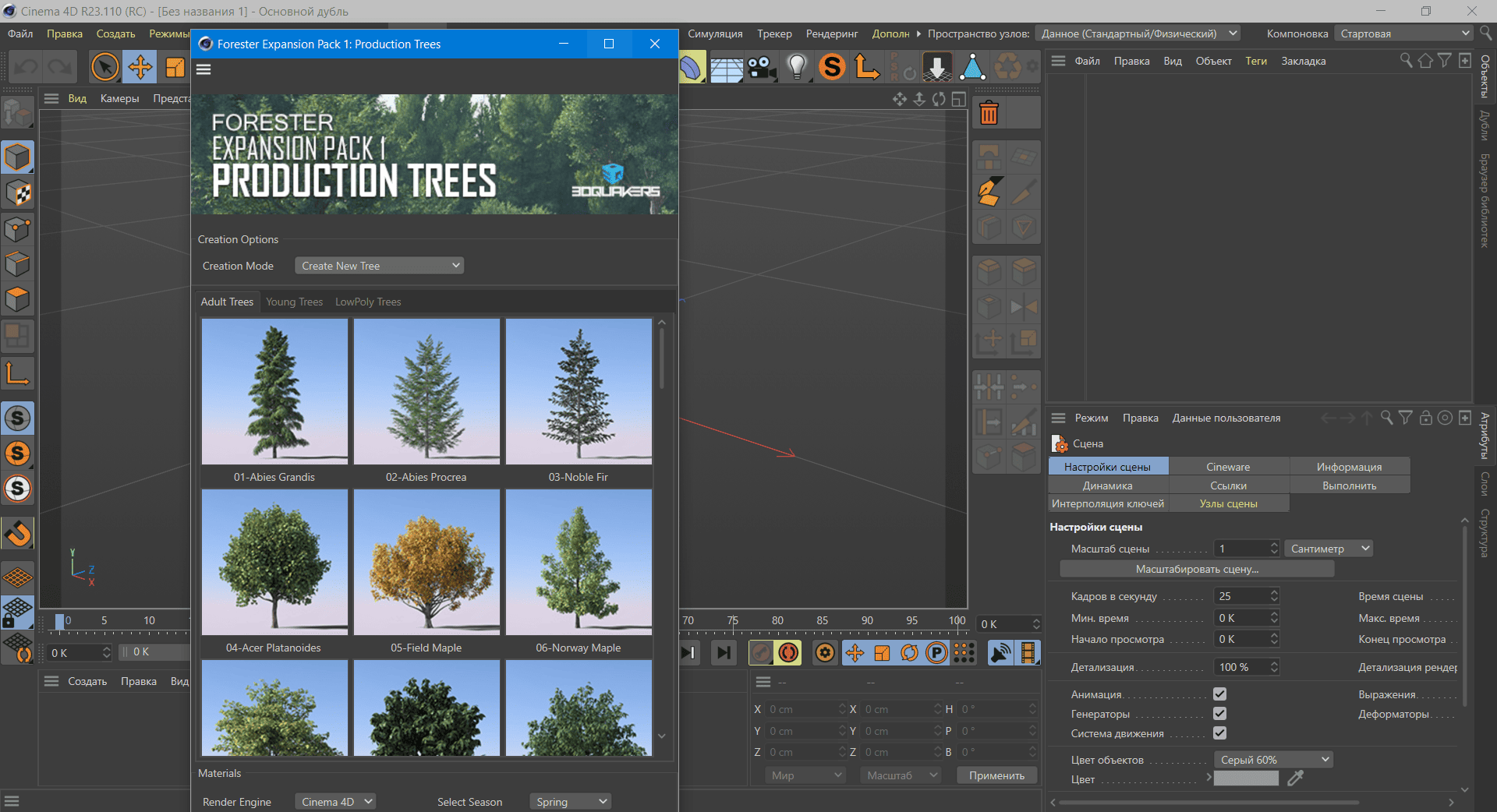Select 01-Abies Grandis tree thumbnail
Image resolution: width=1497 pixels, height=812 pixels.
click(274, 391)
